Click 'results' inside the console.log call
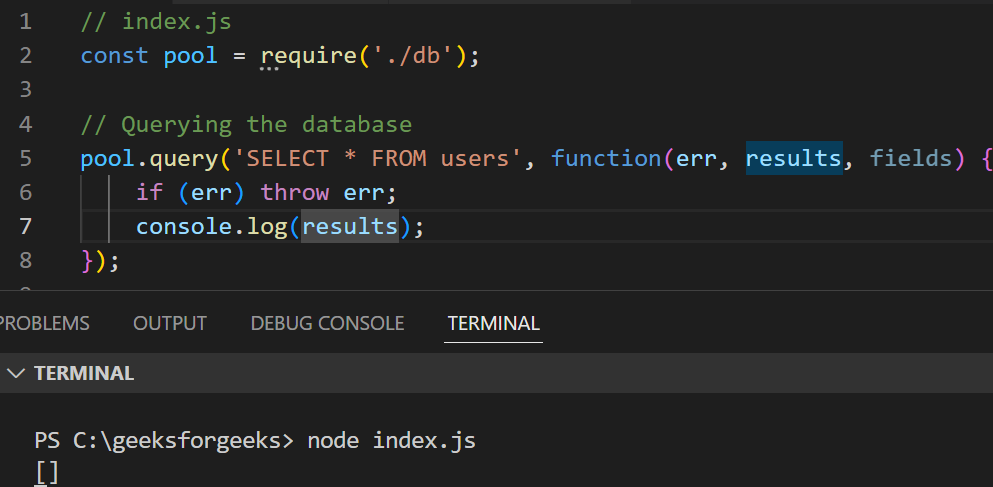 (x=350, y=226)
